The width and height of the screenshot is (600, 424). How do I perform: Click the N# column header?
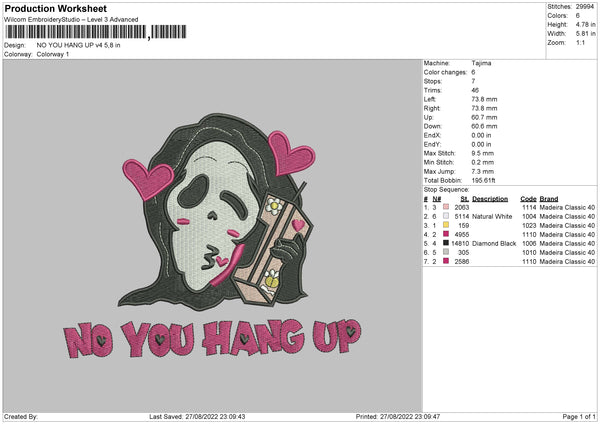[436, 197]
